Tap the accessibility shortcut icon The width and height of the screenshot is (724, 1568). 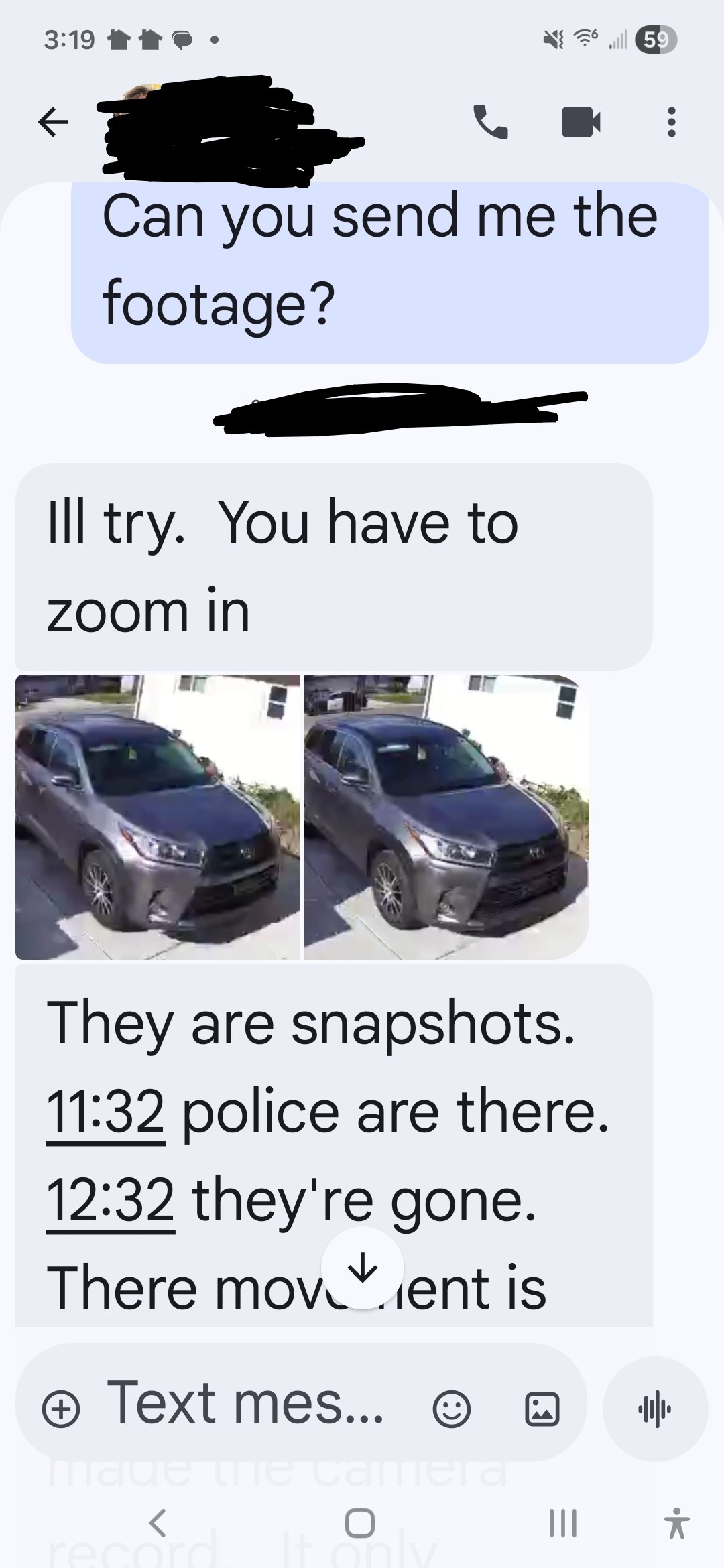pyautogui.click(x=676, y=1523)
